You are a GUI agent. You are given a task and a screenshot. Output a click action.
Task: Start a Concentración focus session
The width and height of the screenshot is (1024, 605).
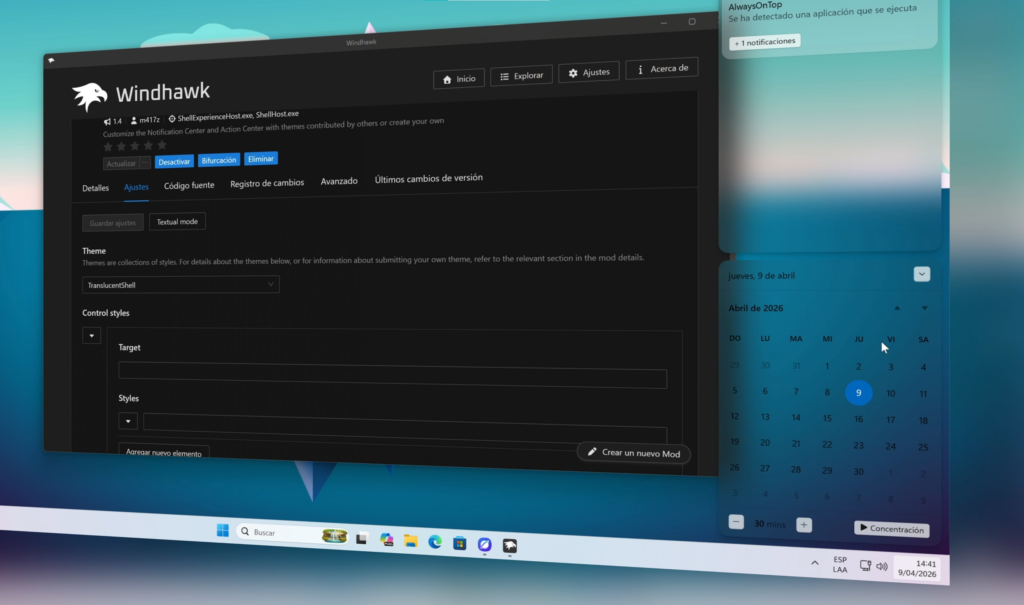tap(891, 529)
